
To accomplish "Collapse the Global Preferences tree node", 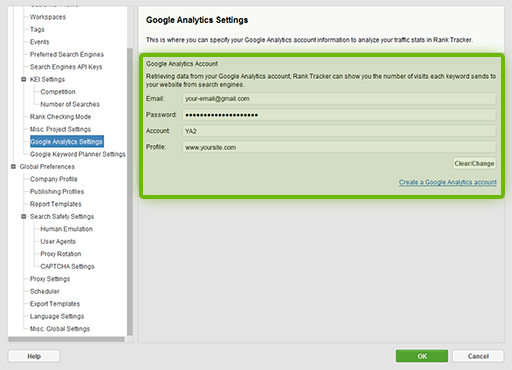I will click(x=13, y=166).
